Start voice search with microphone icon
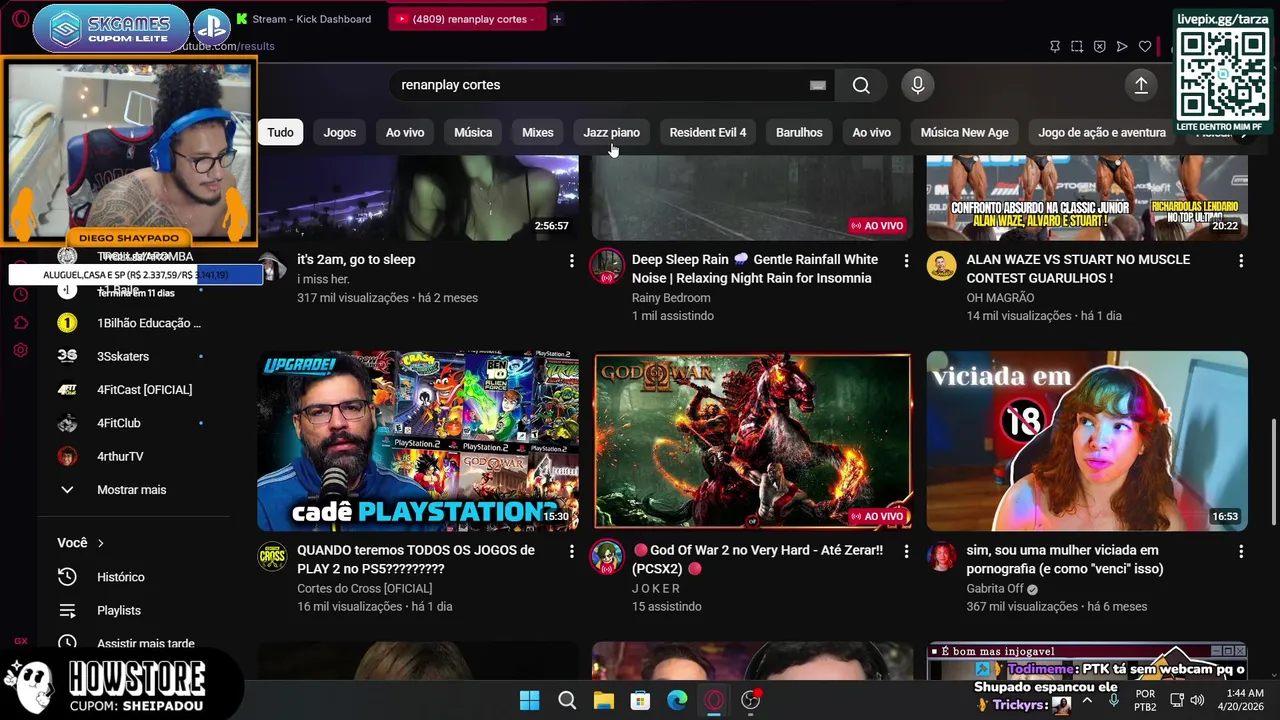This screenshot has height=720, width=1280. (917, 85)
